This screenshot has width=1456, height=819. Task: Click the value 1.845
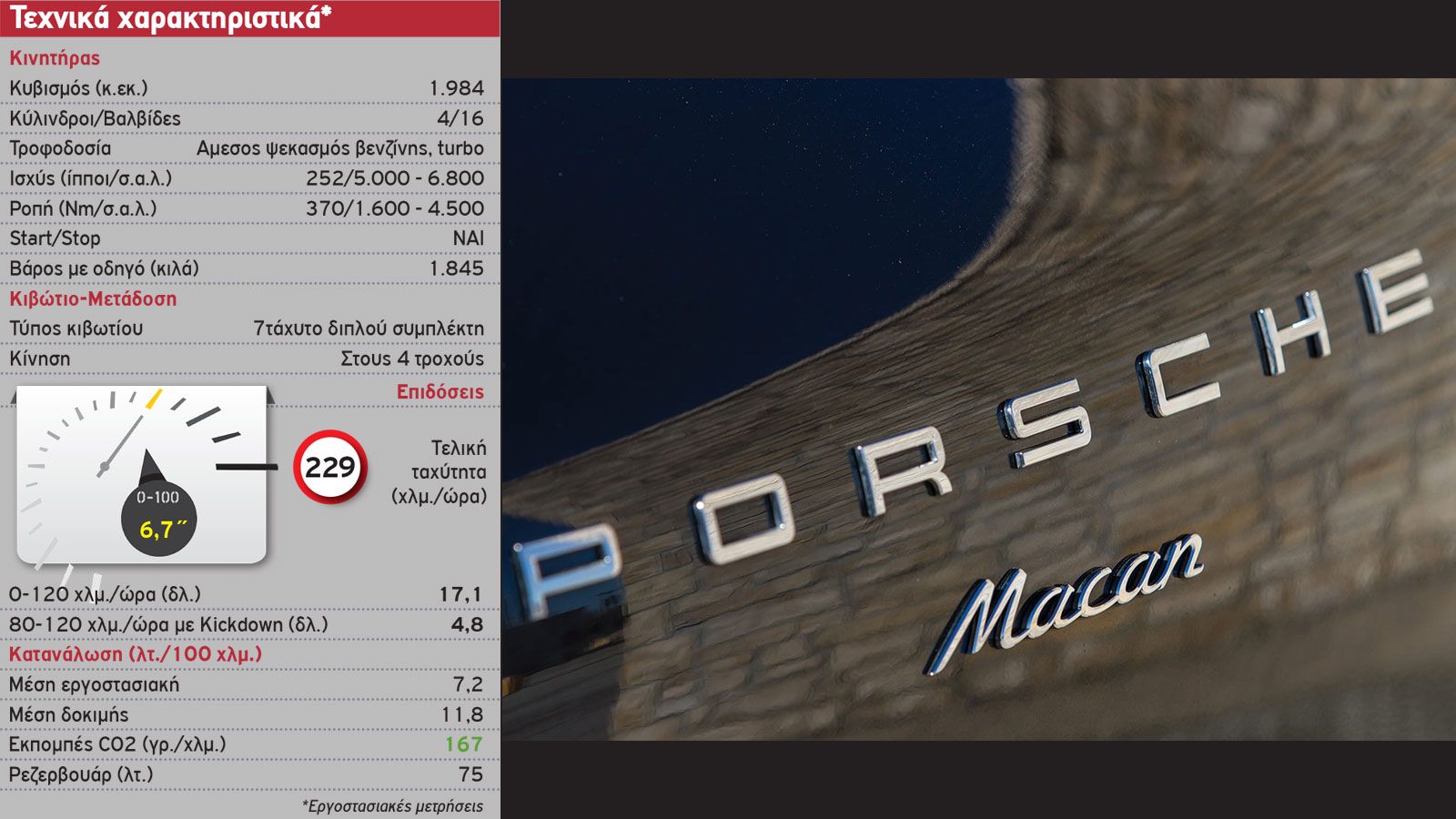[457, 268]
